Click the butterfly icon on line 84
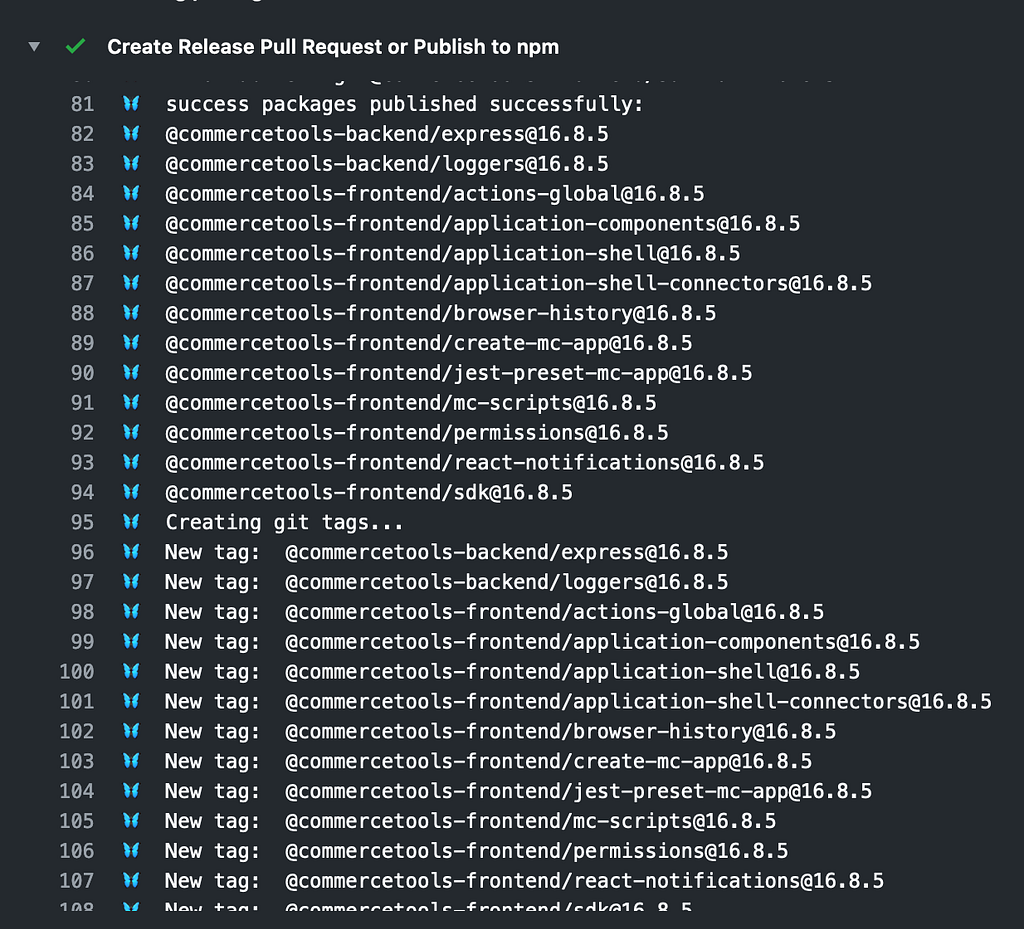Screen dimensions: 1024x929 131,193
